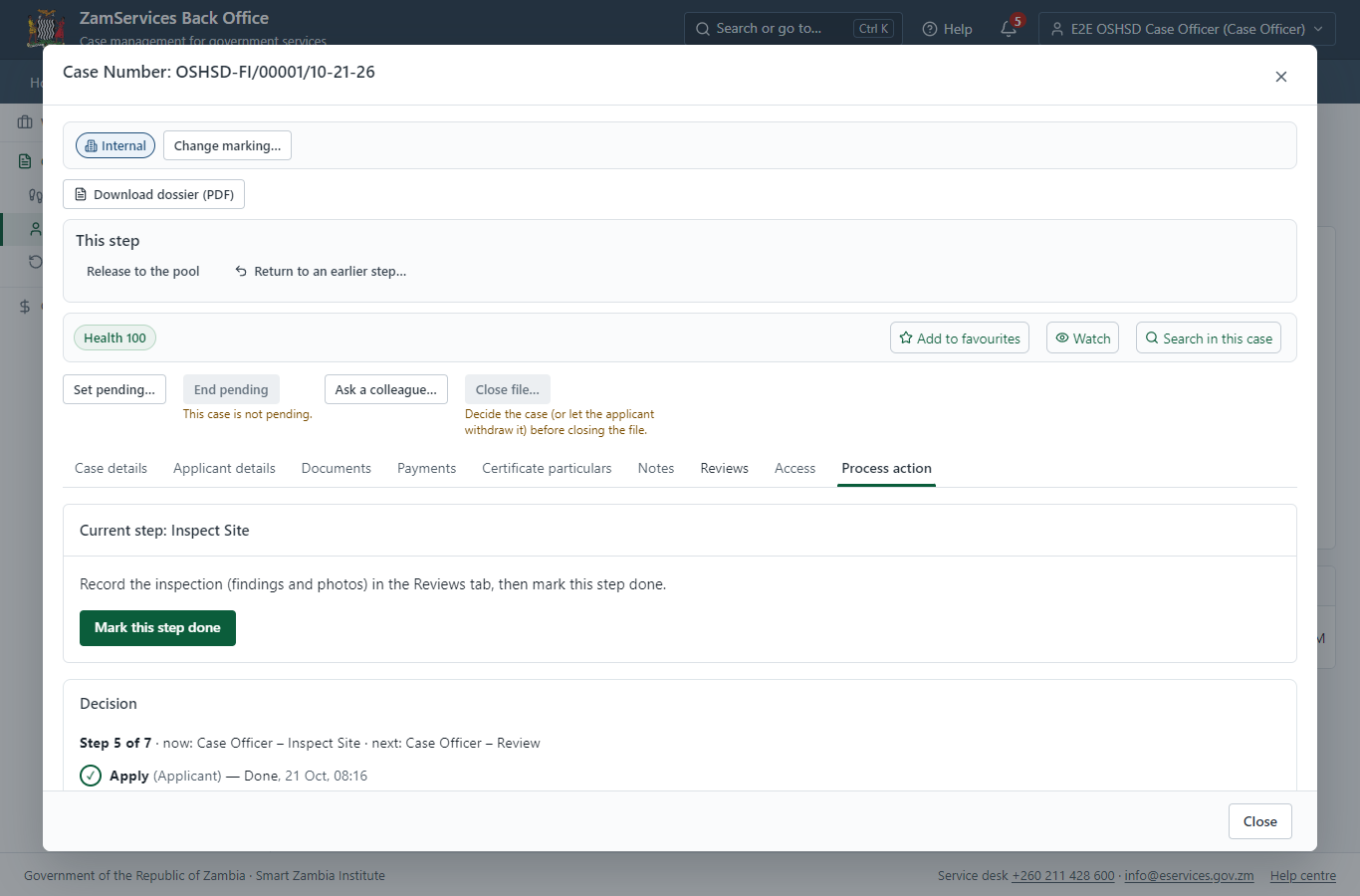The width and height of the screenshot is (1360, 896).
Task: Click the Health 100 badge
Action: (114, 337)
